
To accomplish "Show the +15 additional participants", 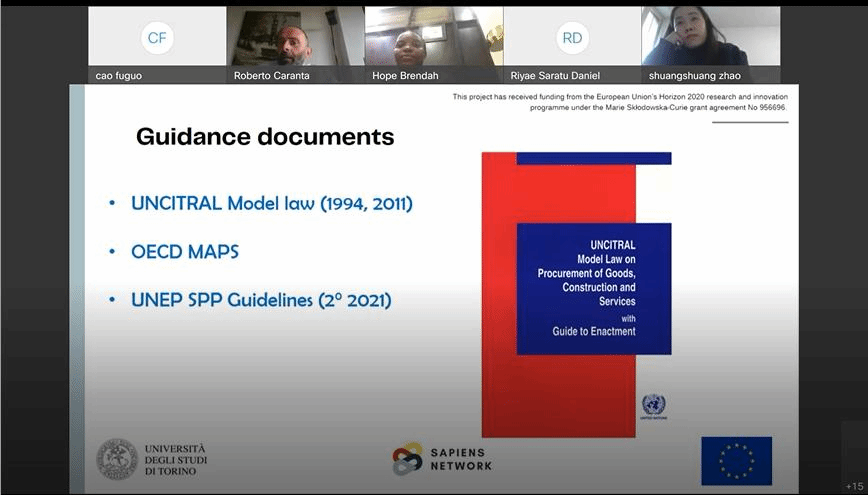I will (x=853, y=486).
